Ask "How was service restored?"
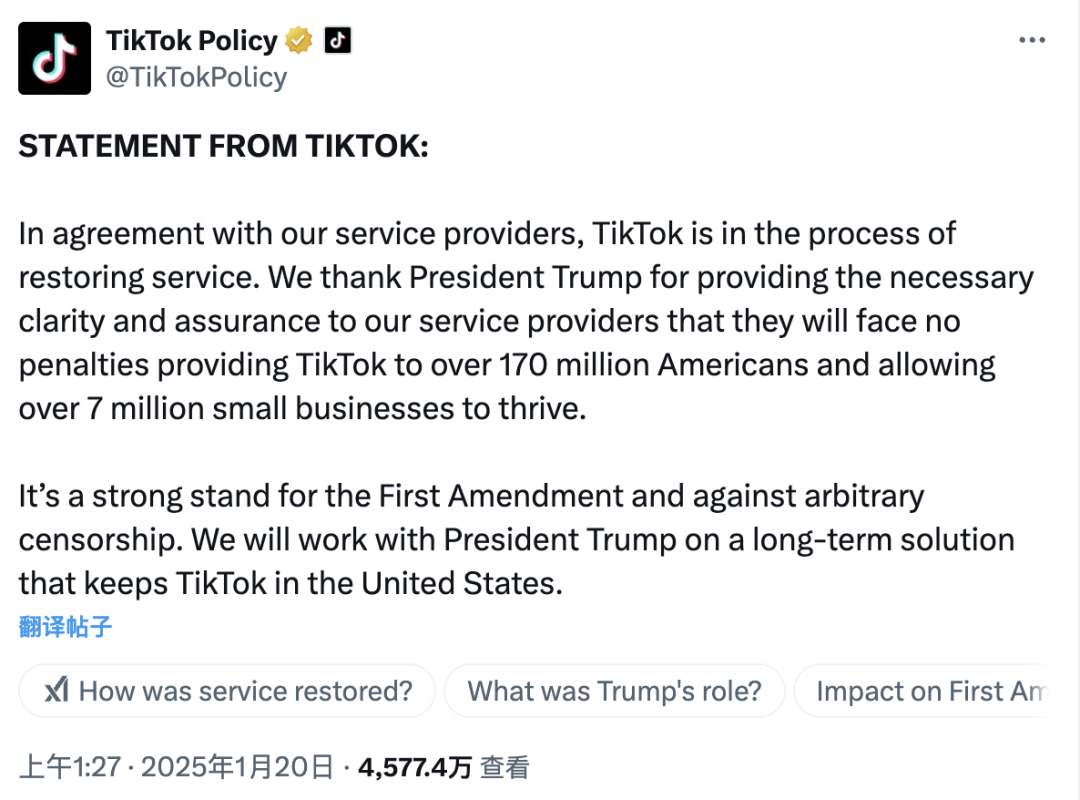 [x=227, y=690]
